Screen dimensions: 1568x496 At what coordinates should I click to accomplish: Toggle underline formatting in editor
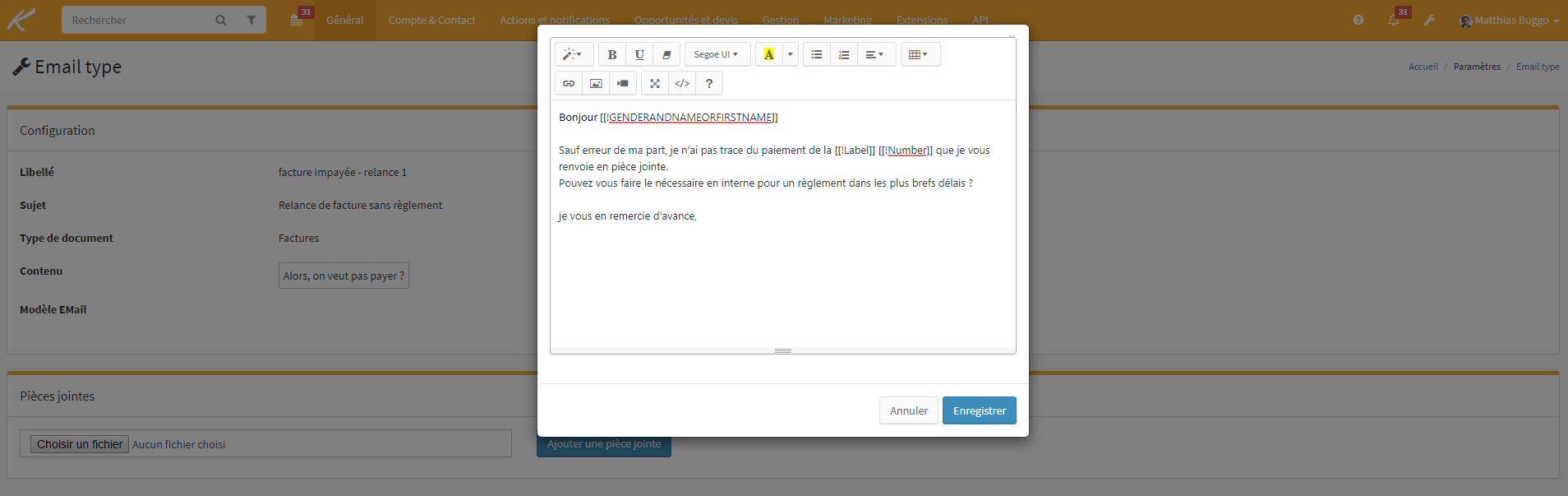(x=639, y=54)
